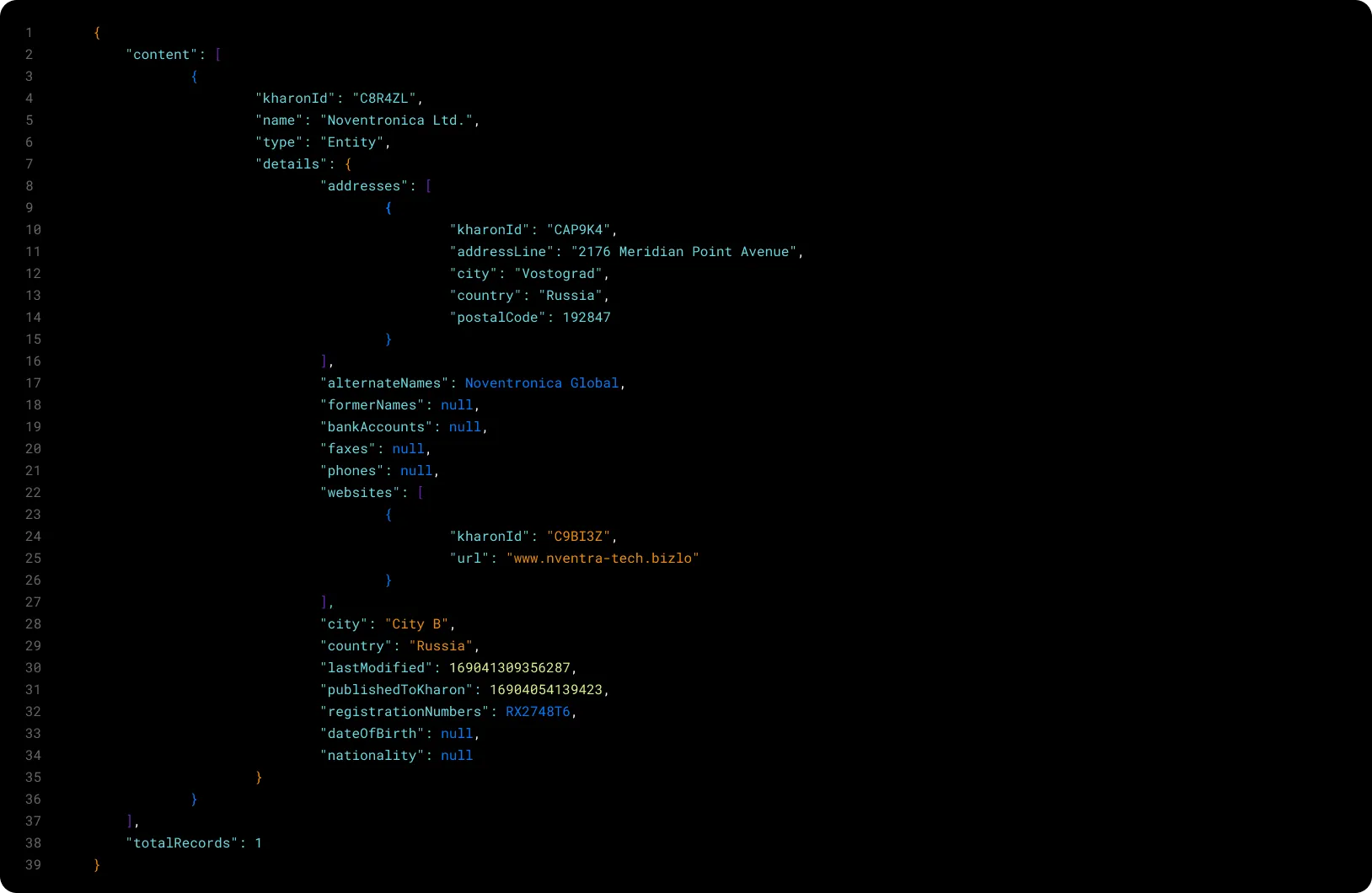Click the opening bracket after "content"
The image size is (1372, 893).
[x=218, y=55]
